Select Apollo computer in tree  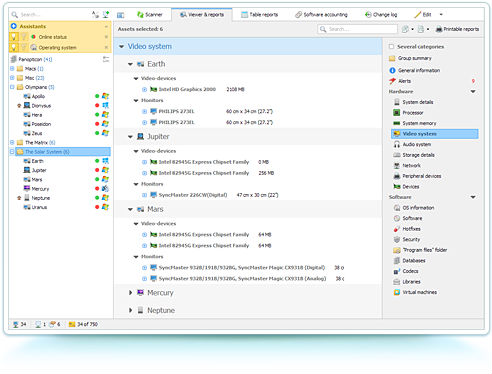34,96
